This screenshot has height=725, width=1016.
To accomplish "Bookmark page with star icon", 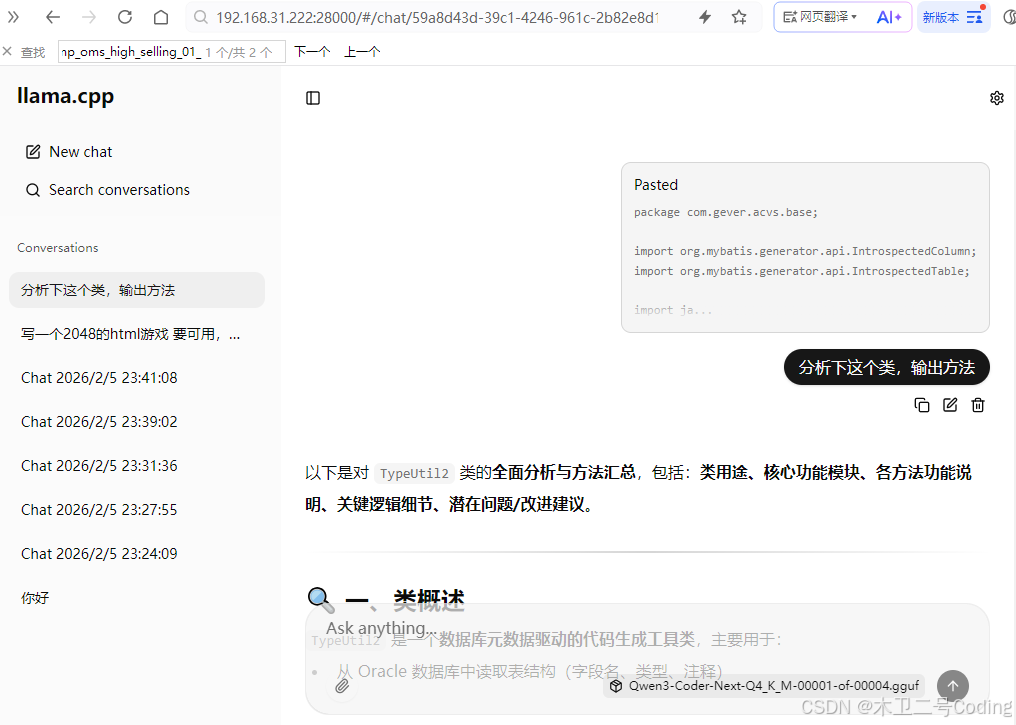I will point(739,17).
